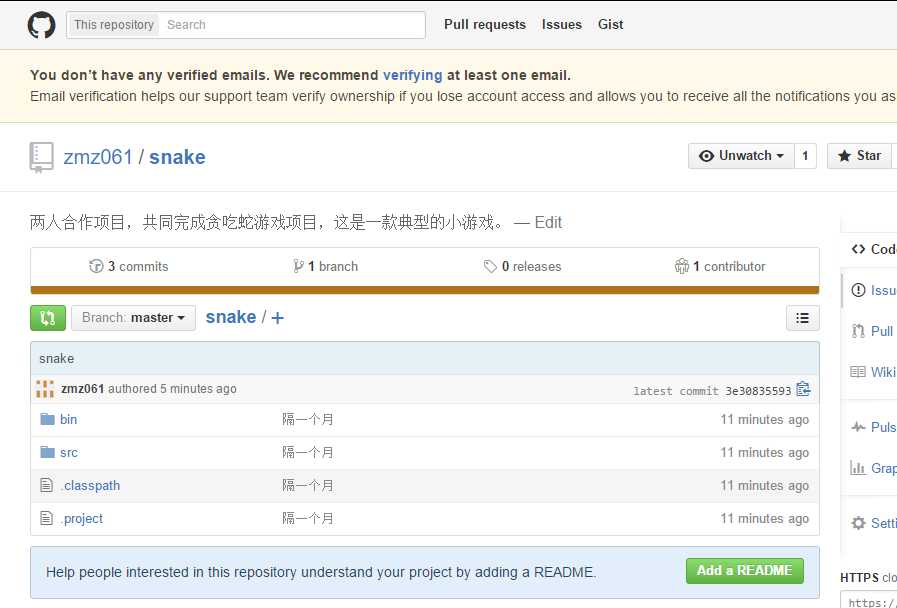Open Pull requests via sidebar icon

[x=858, y=331]
